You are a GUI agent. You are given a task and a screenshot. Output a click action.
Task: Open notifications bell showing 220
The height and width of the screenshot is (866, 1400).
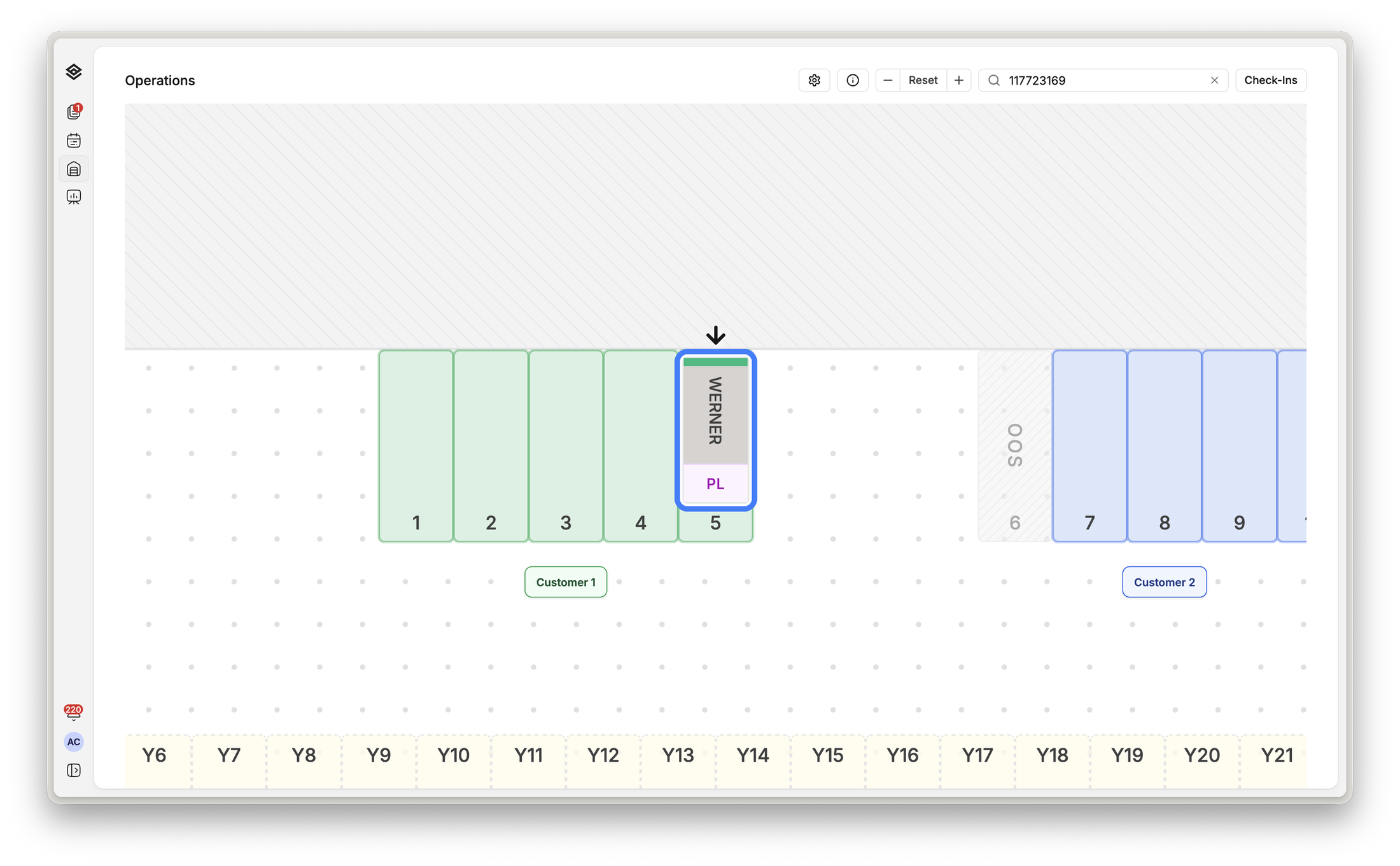point(73,712)
